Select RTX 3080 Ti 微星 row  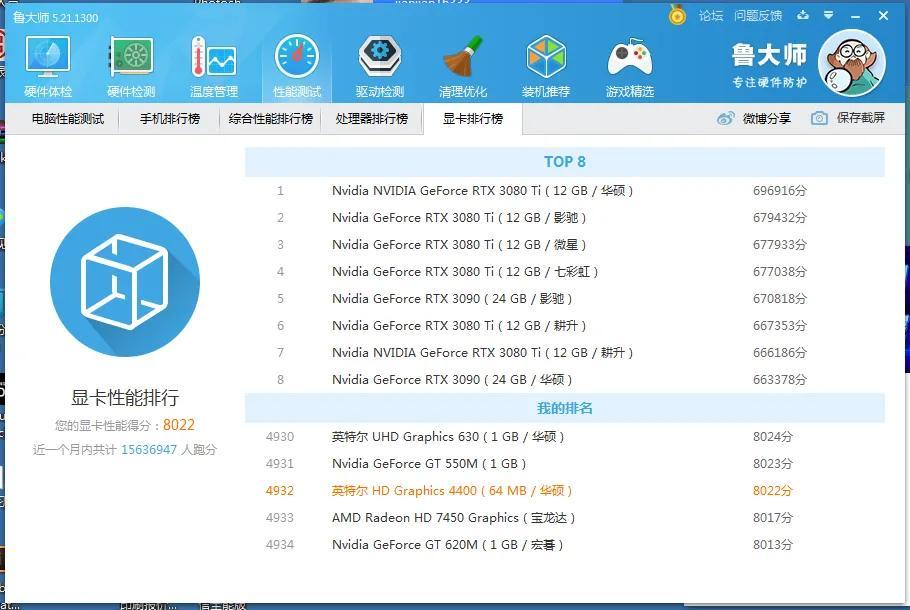565,245
